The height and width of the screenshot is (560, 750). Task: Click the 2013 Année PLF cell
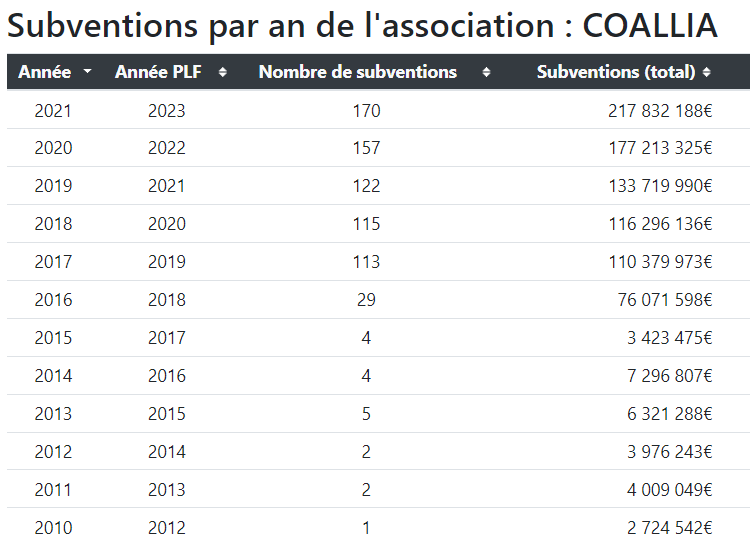point(167,490)
